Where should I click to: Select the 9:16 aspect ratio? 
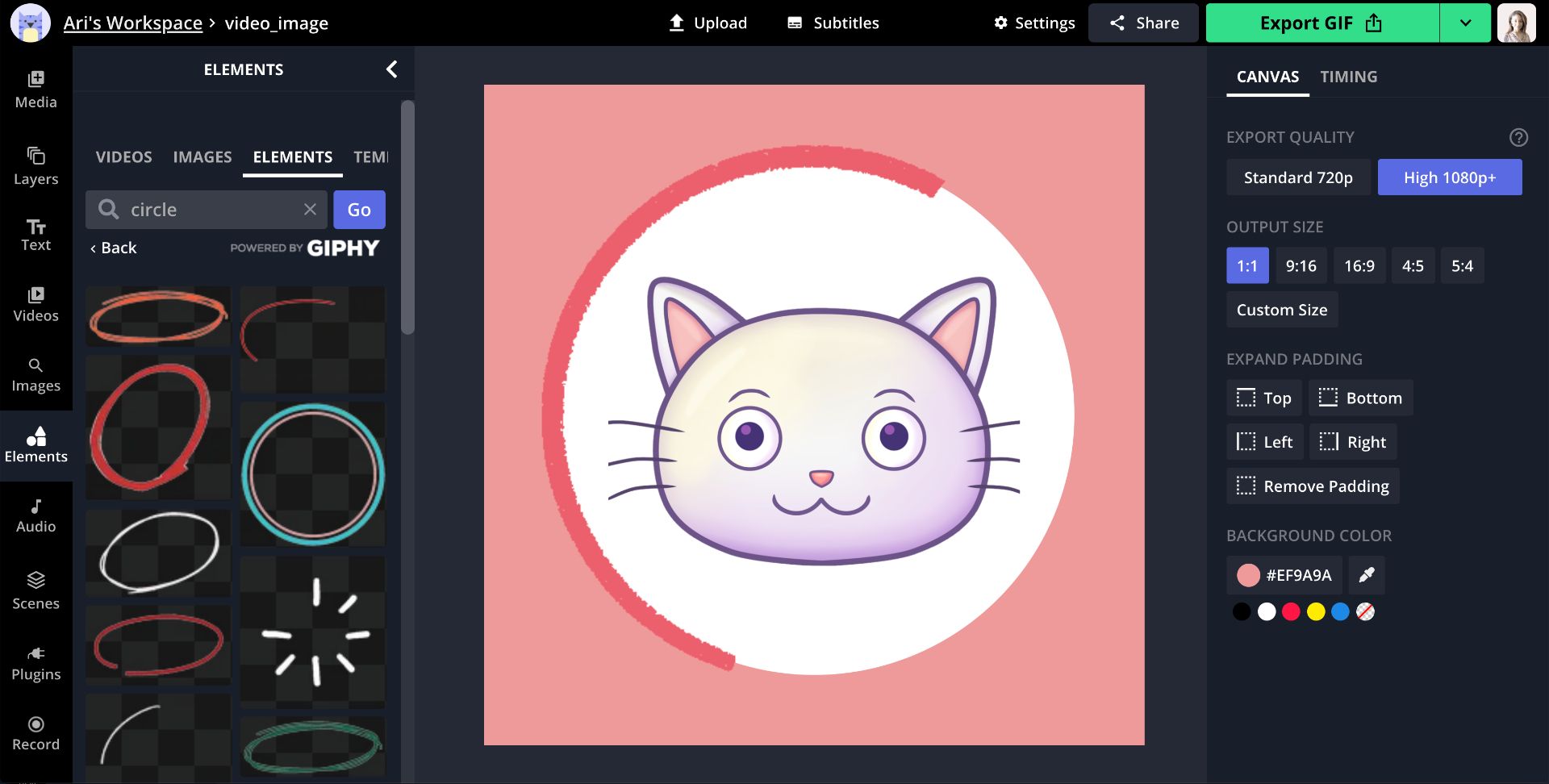click(1301, 266)
